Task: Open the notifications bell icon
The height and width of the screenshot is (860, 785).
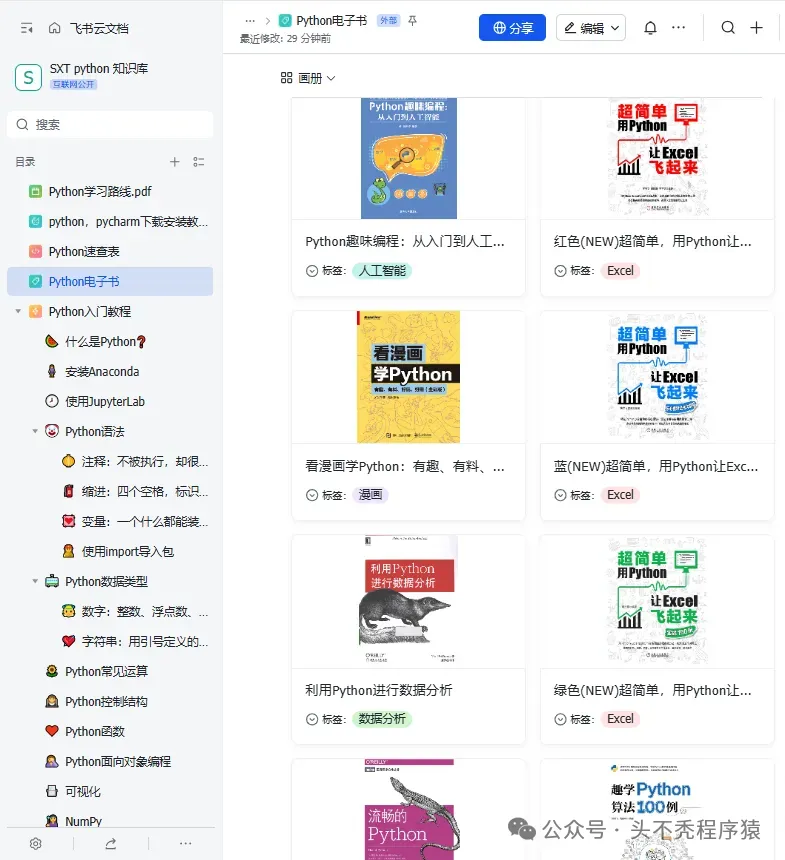Action: 650,27
